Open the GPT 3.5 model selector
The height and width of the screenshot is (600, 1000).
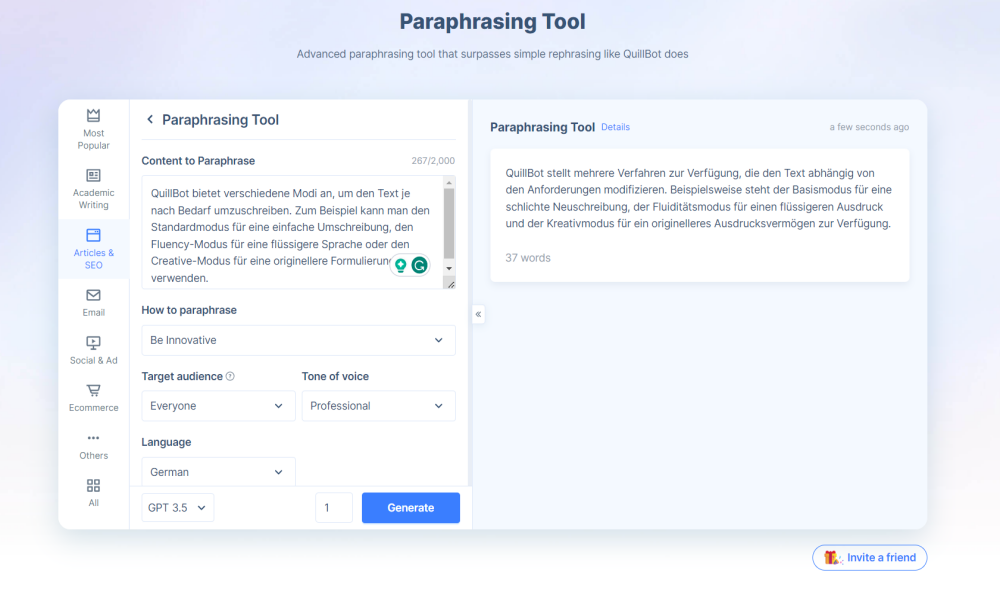point(178,508)
